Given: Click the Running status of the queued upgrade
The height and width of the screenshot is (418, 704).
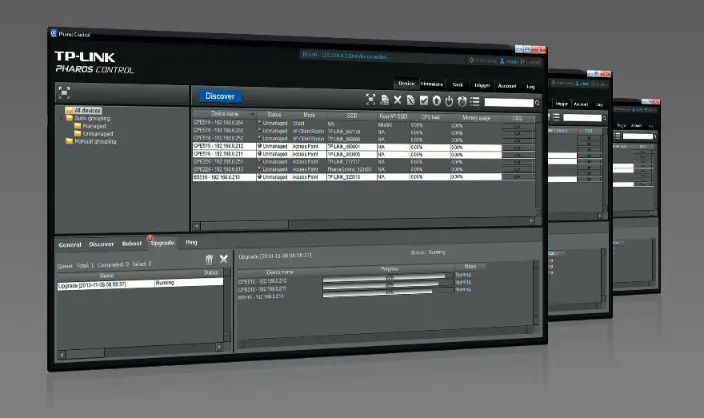Looking at the screenshot, I should click(x=165, y=283).
